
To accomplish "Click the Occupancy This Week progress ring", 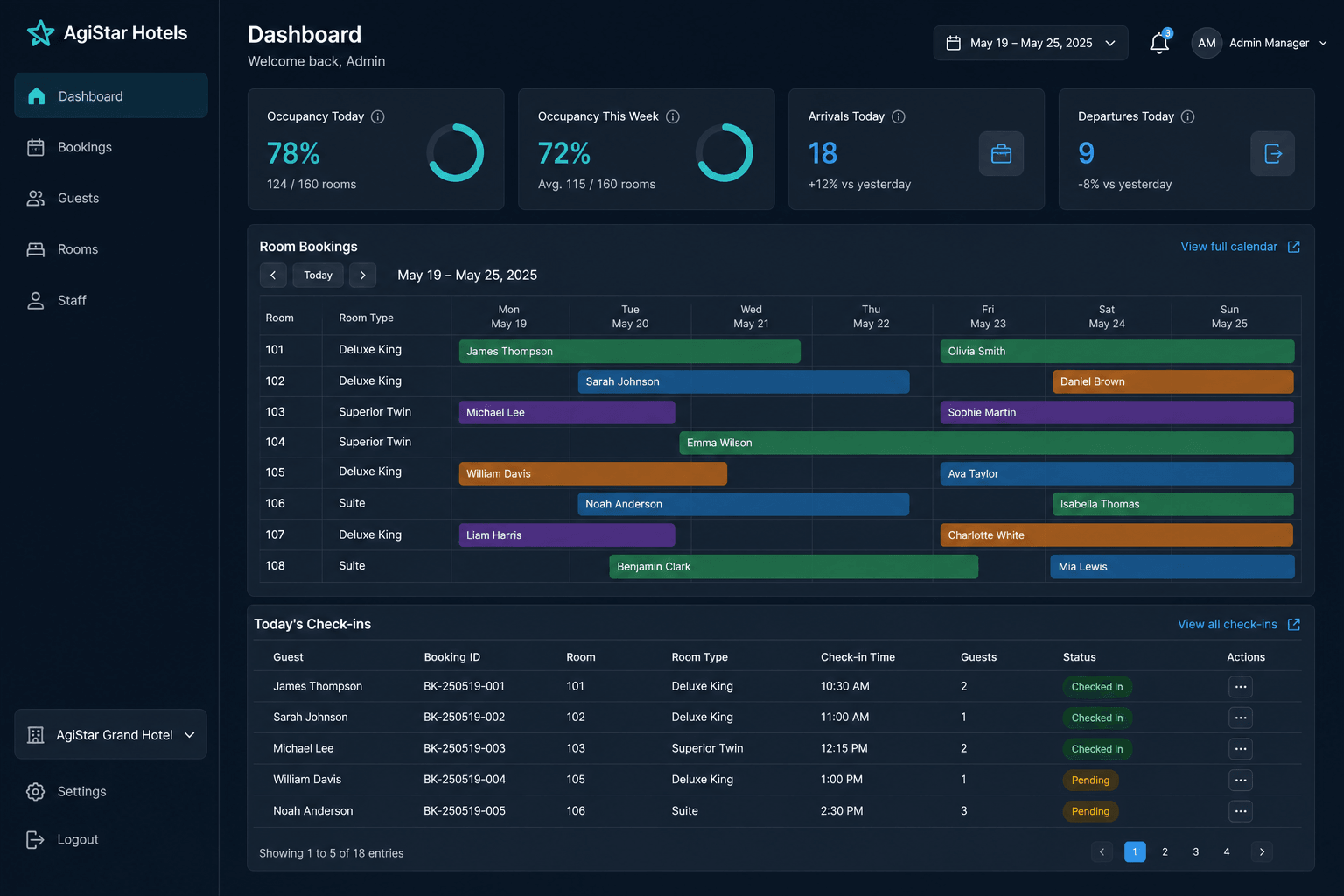I will click(724, 152).
